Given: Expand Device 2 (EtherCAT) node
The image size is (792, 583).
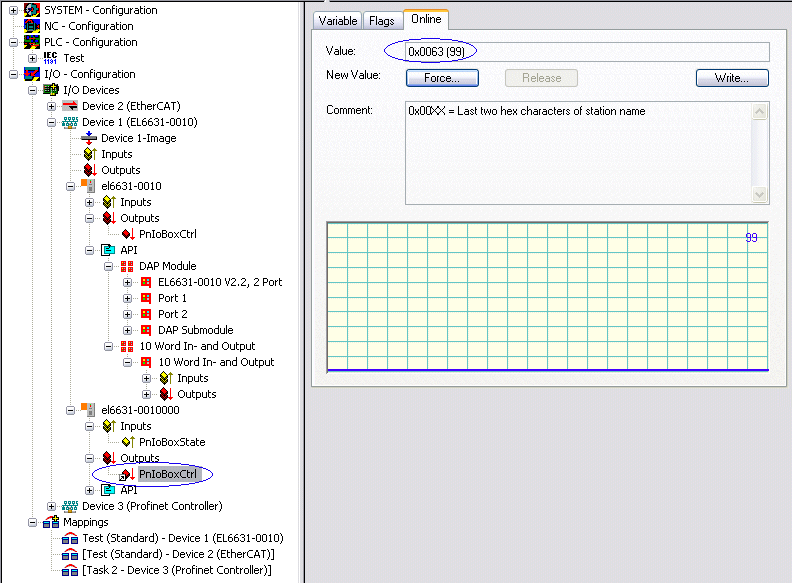Looking at the screenshot, I should click(52, 106).
